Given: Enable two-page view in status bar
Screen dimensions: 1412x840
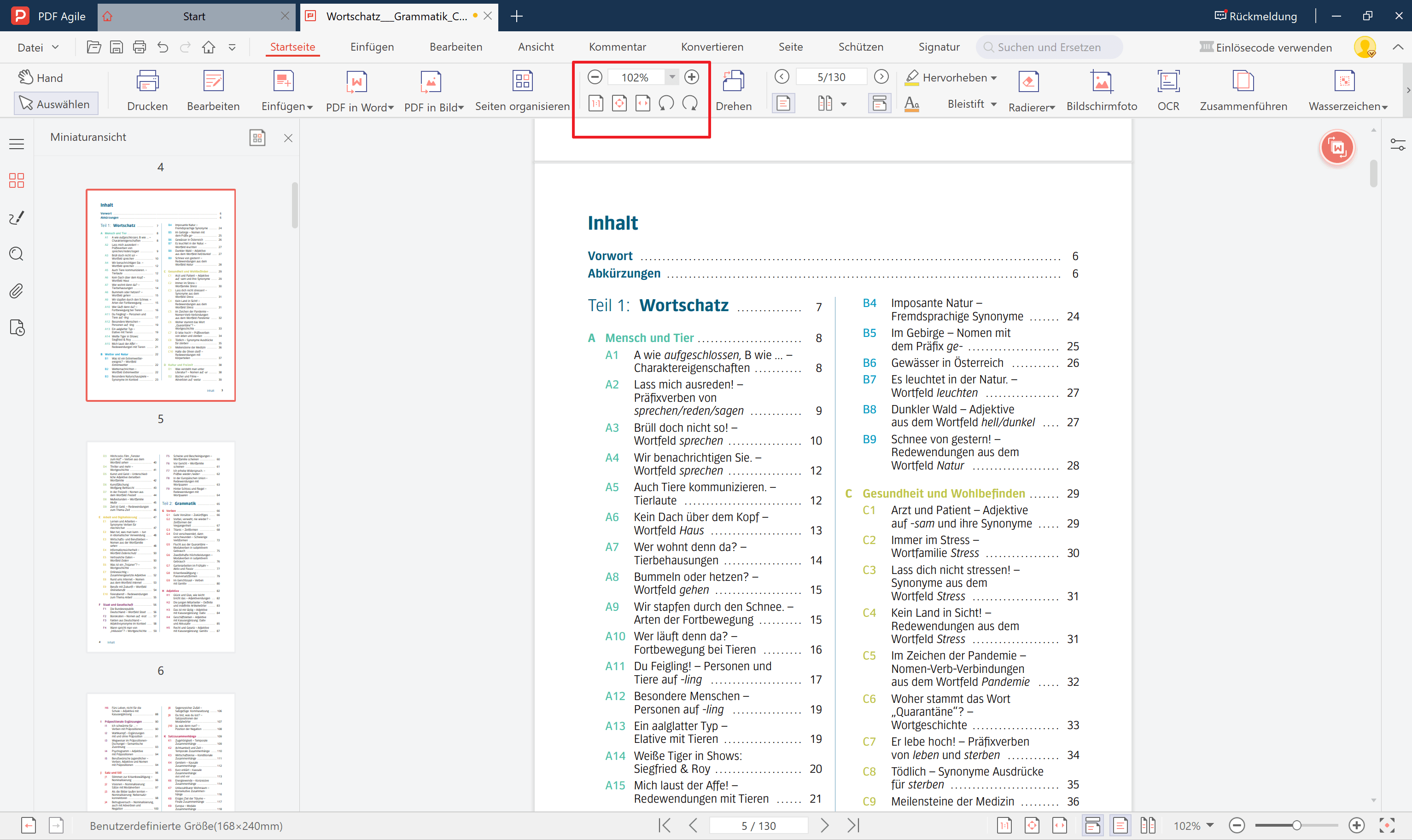Looking at the screenshot, I should click(x=1148, y=826).
